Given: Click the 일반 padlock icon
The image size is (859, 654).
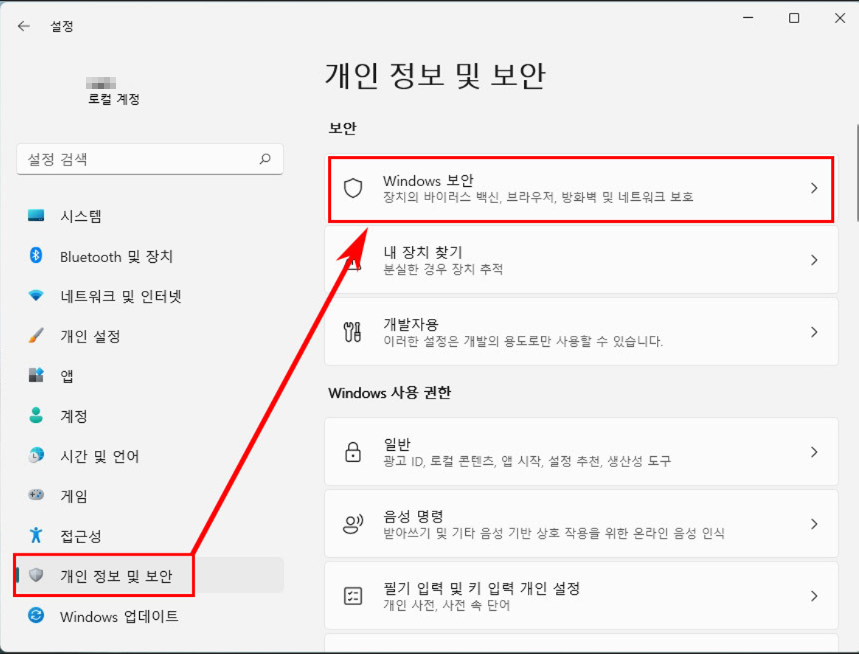Looking at the screenshot, I should 353,452.
